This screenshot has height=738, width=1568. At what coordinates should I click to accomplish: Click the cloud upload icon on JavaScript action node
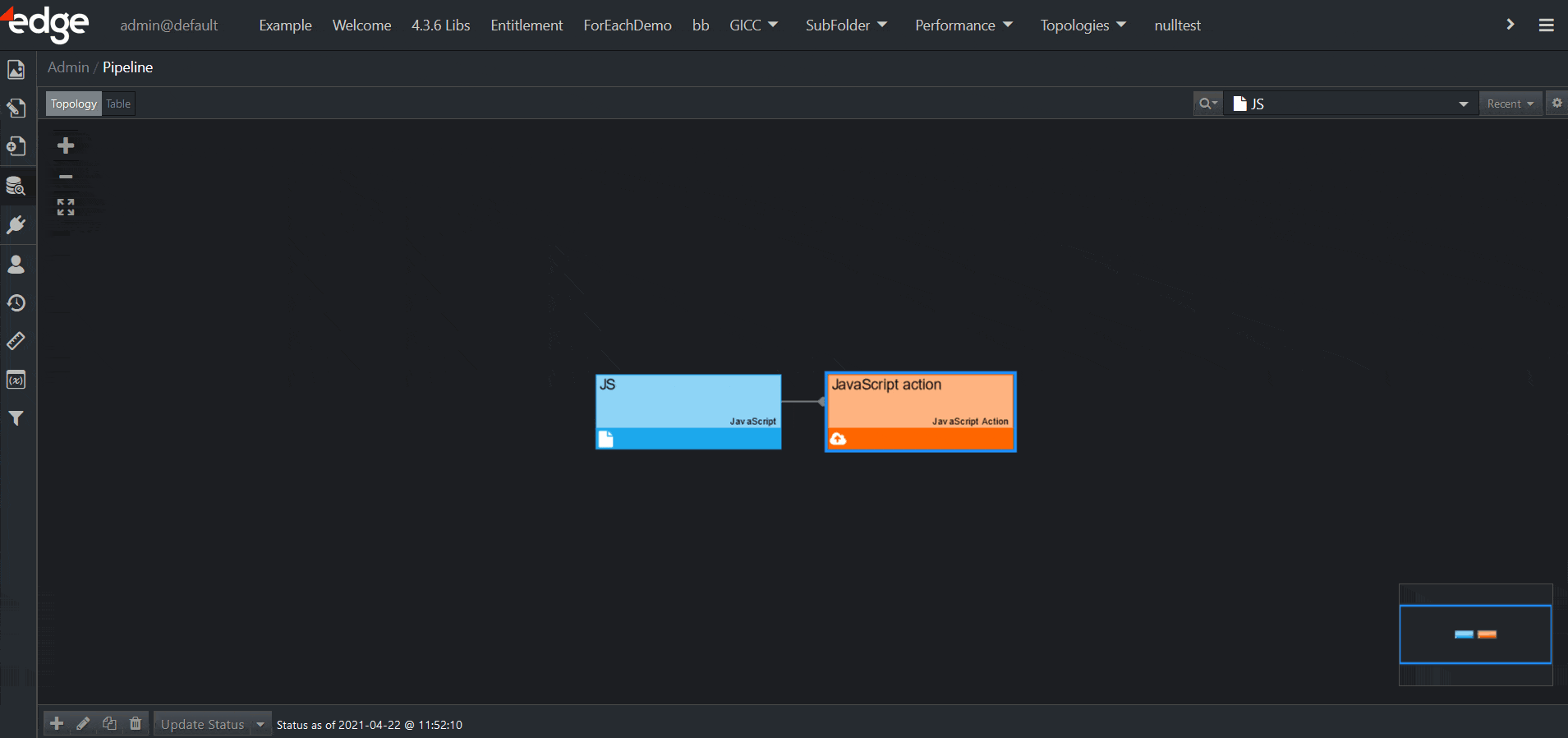point(838,439)
